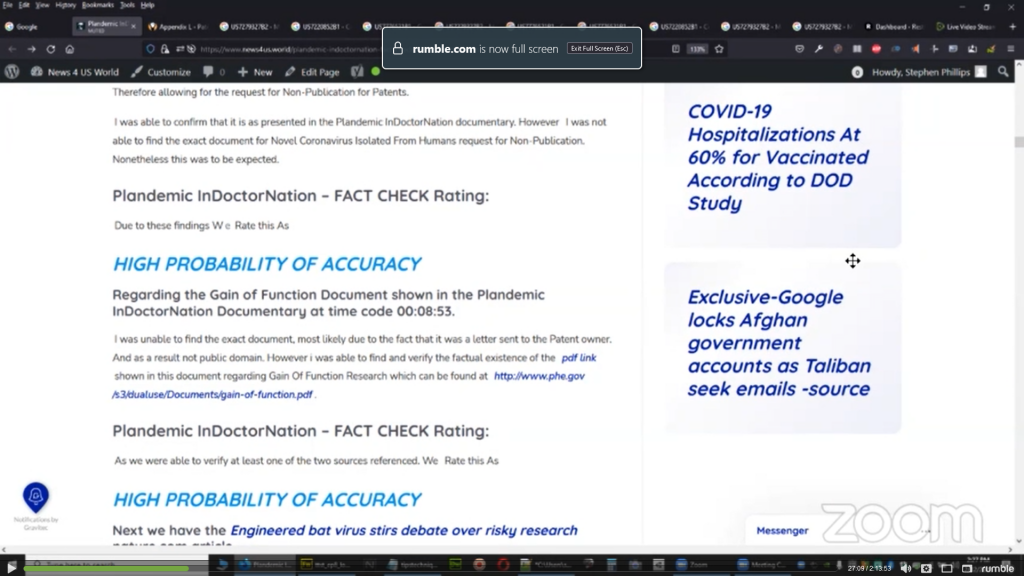Open the browser hamburger application menu
This screenshot has width=1024, height=576.
(x=1010, y=49)
